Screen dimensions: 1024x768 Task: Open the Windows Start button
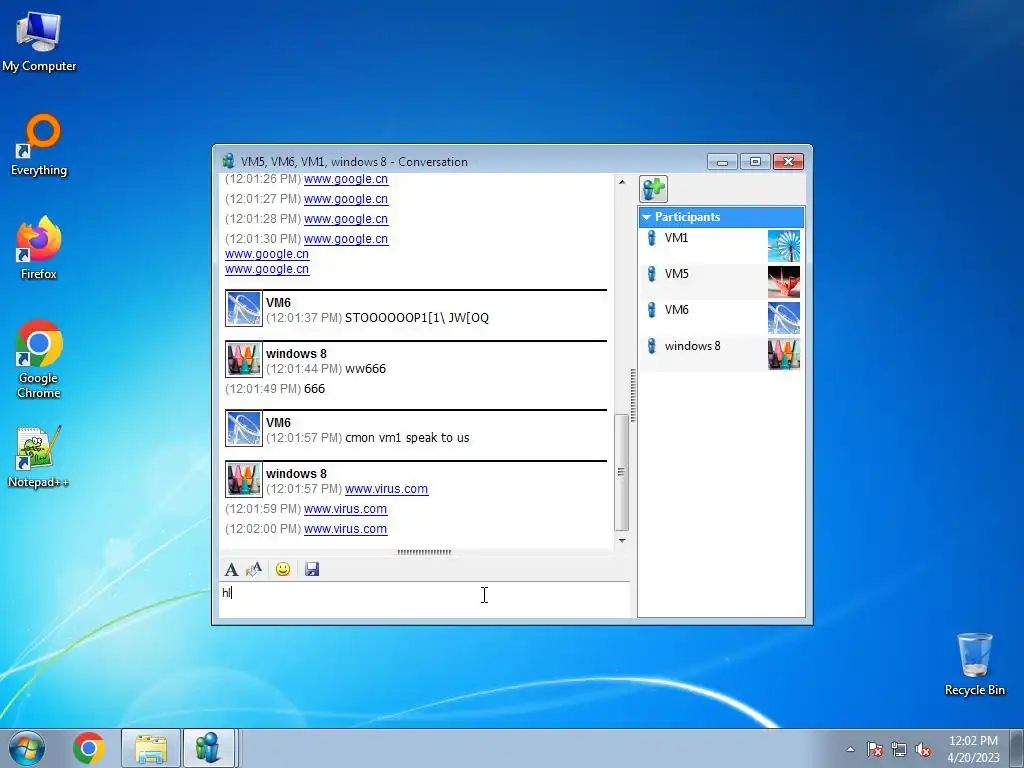click(26, 748)
